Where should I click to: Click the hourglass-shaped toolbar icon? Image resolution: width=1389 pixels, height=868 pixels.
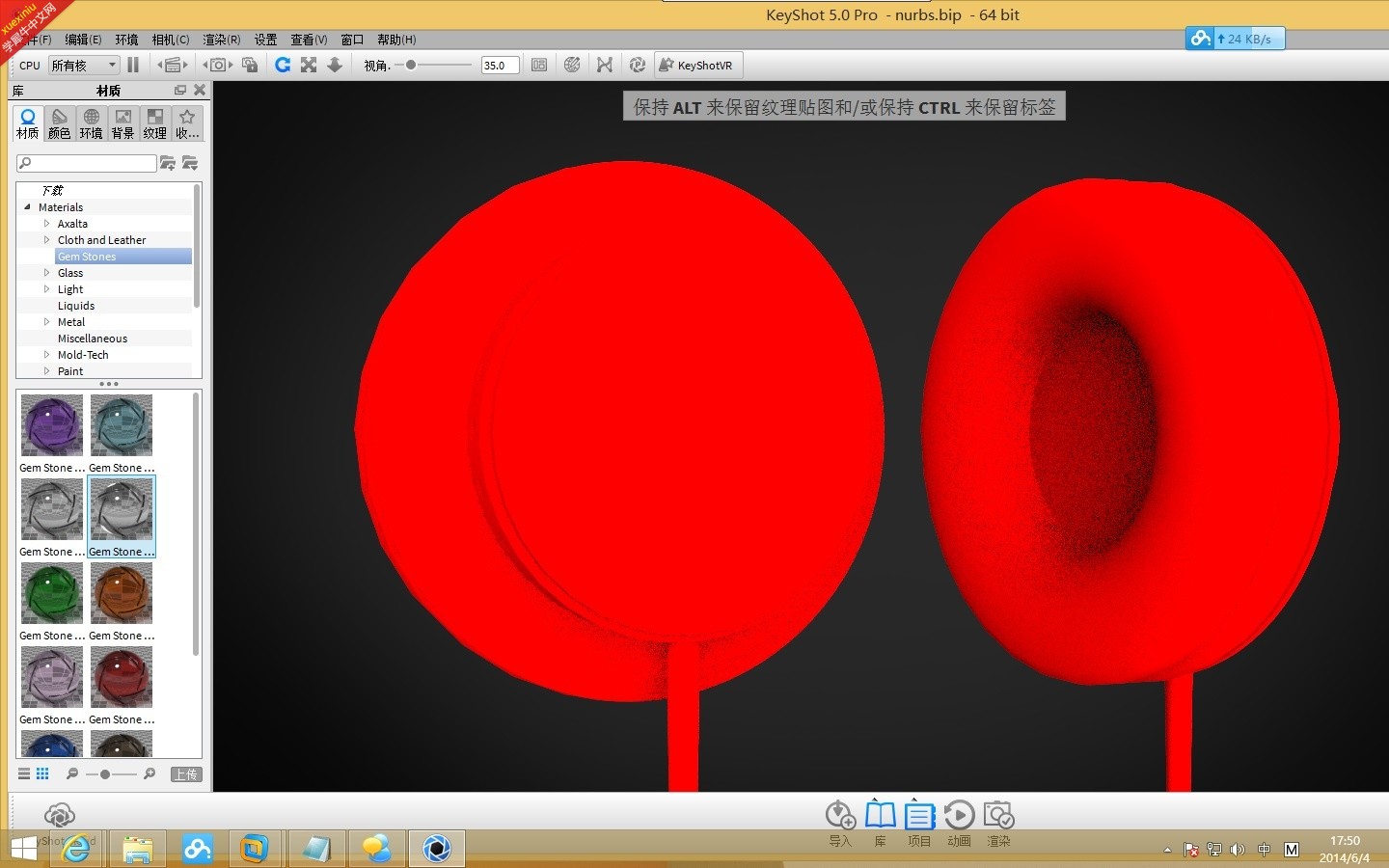pos(605,65)
